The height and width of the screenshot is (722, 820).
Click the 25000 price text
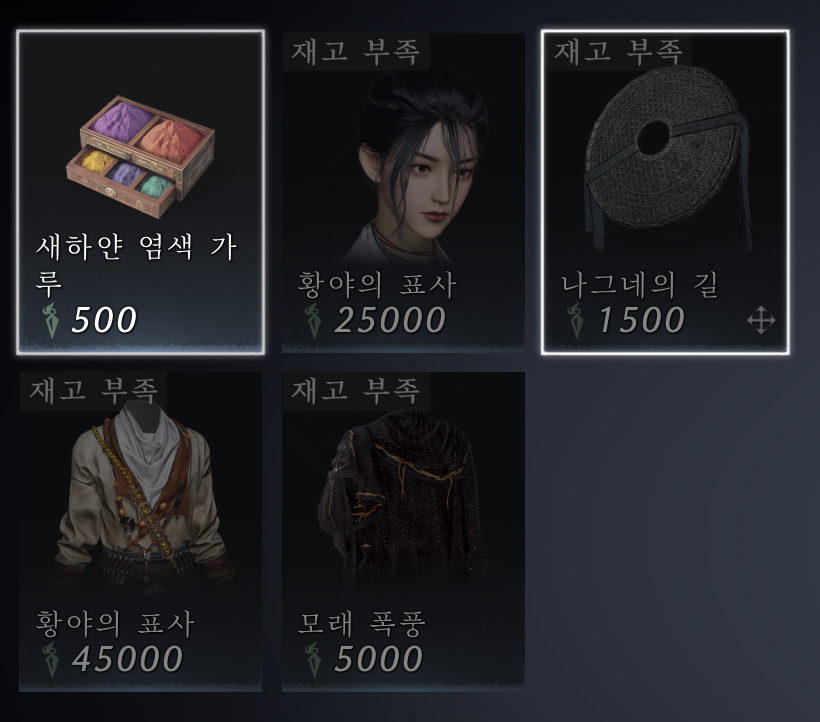(x=390, y=320)
